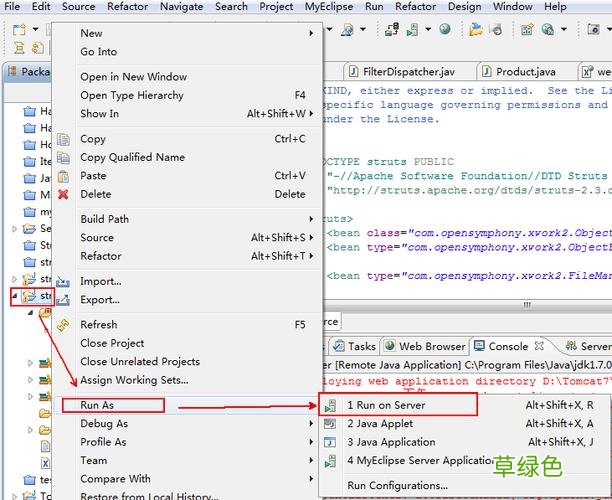This screenshot has width=612, height=500.
Task: Expand the Debug As submenu arrow
Action: [x=311, y=423]
